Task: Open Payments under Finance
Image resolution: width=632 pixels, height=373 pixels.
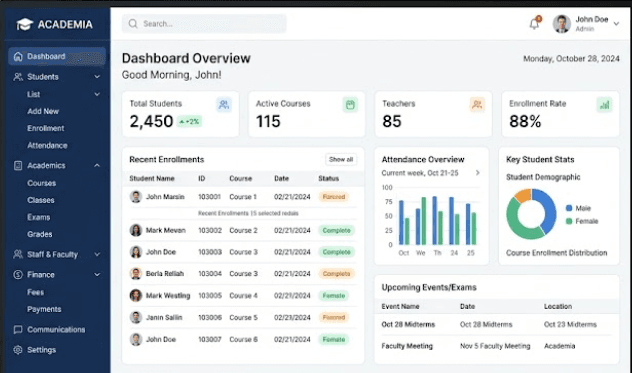Action: [x=44, y=309]
